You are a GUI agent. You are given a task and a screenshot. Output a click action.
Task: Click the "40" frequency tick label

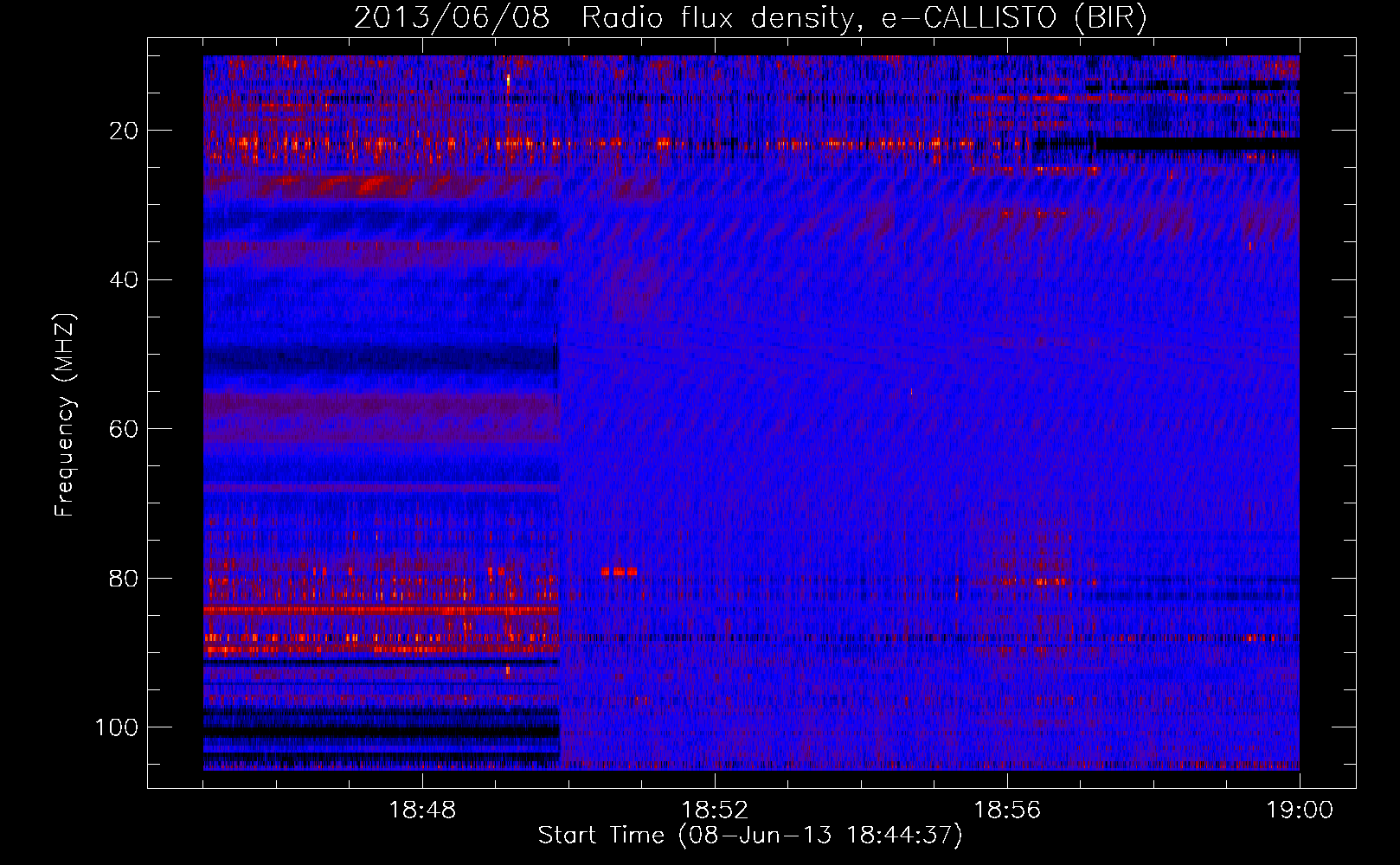(124, 279)
